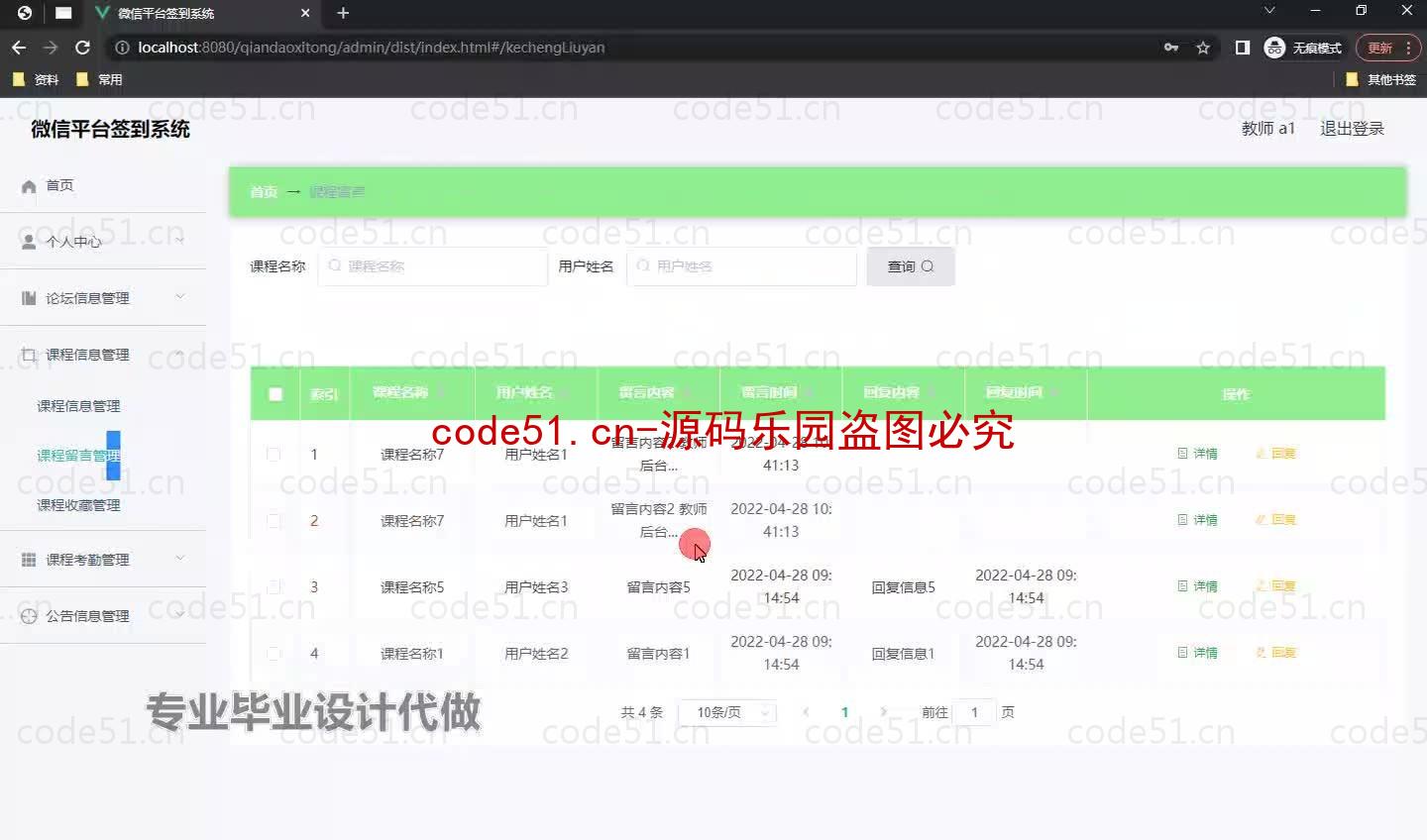The height and width of the screenshot is (840, 1427).
Task: Open the 课程信息管理 submenu item
Action: [x=78, y=406]
